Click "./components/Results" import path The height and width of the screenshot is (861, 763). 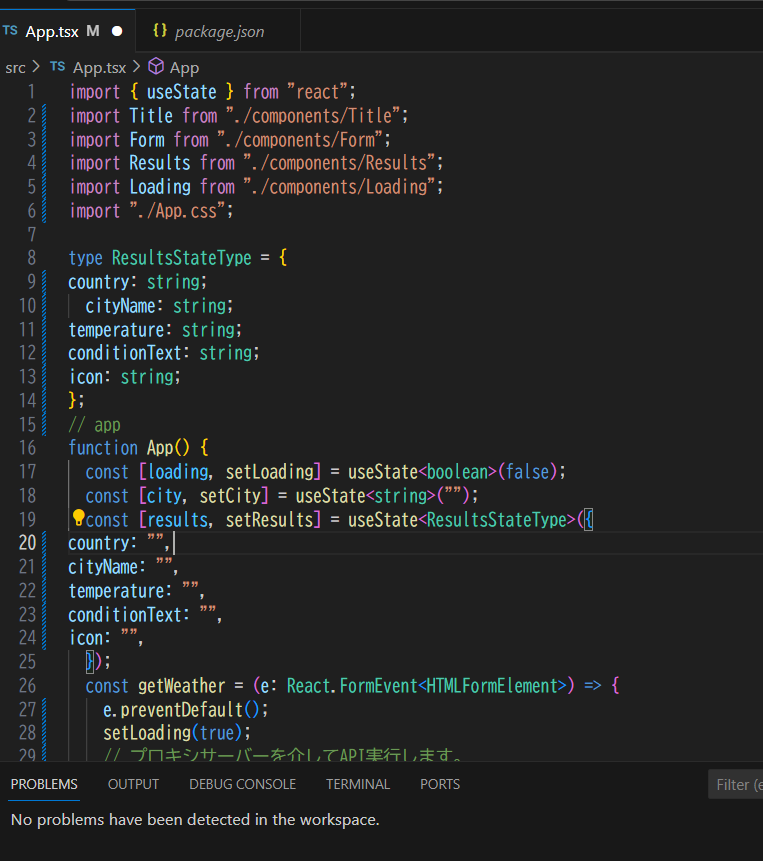339,163
